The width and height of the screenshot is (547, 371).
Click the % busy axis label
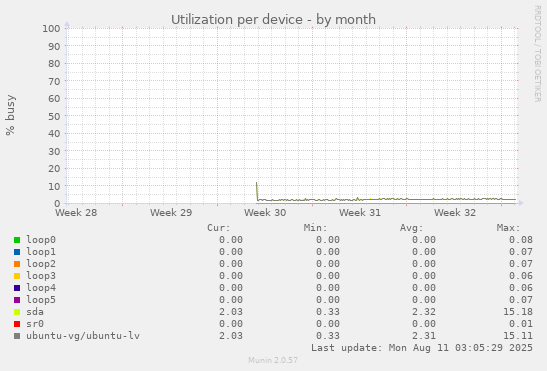pyautogui.click(x=10, y=115)
